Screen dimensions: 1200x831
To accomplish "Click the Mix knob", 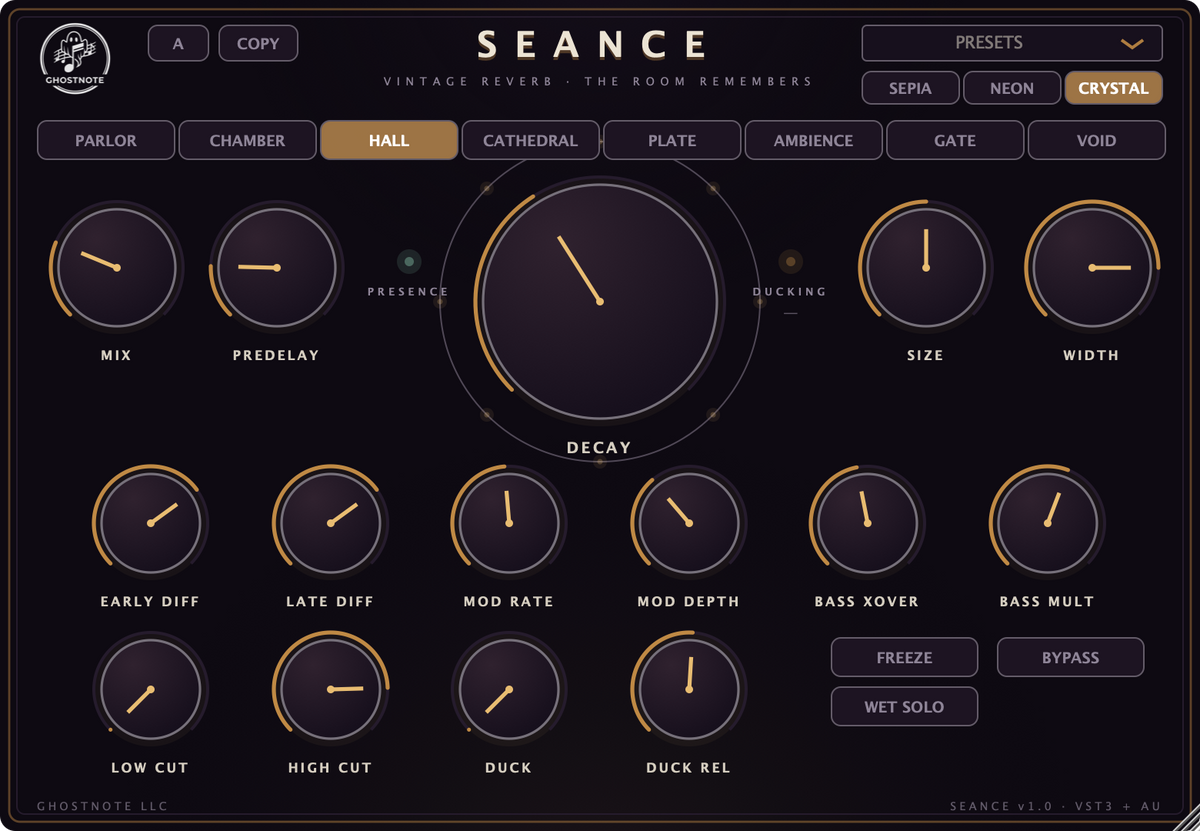I will 117,268.
